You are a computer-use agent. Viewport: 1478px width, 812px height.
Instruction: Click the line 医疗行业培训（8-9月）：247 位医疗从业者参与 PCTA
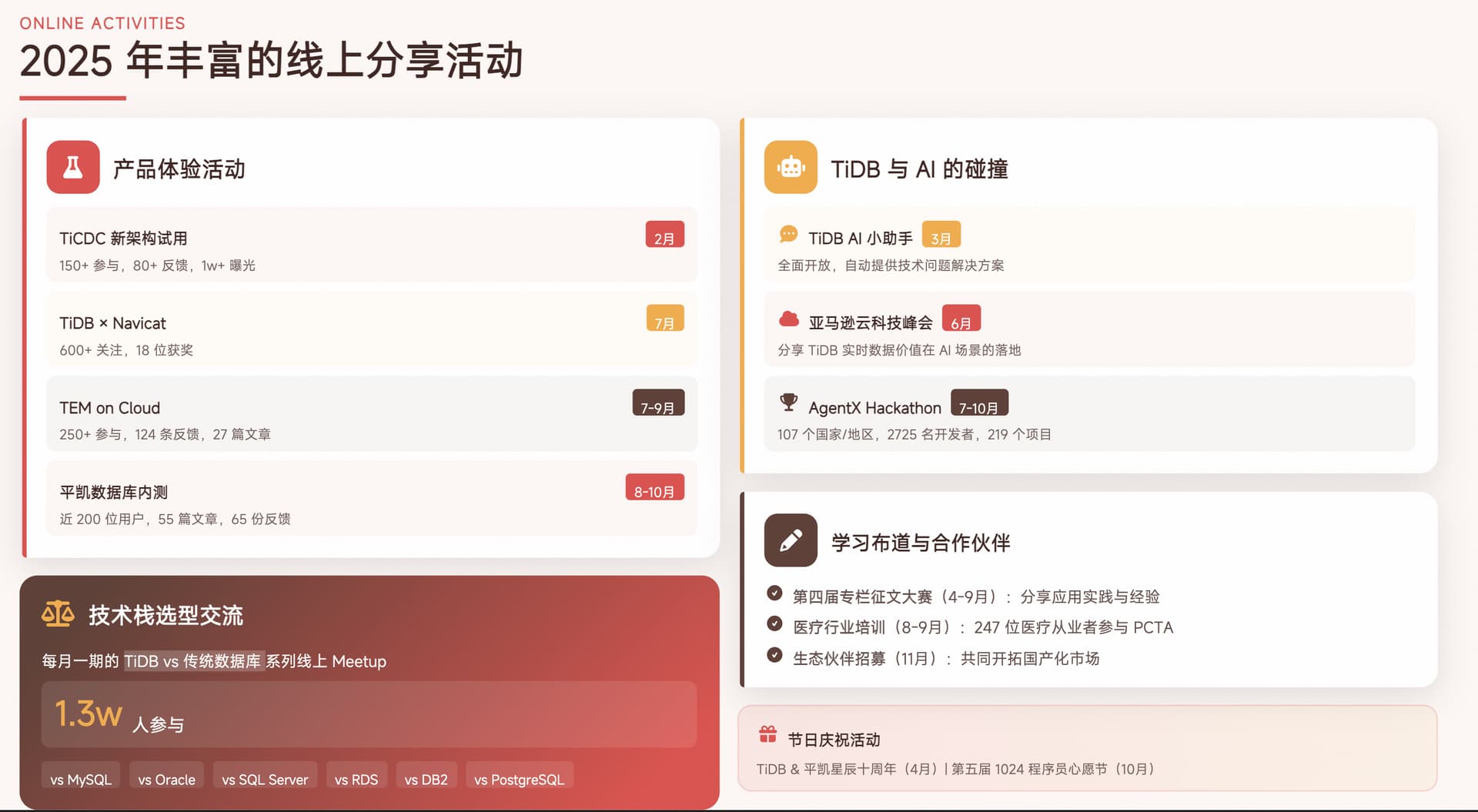pos(983,627)
